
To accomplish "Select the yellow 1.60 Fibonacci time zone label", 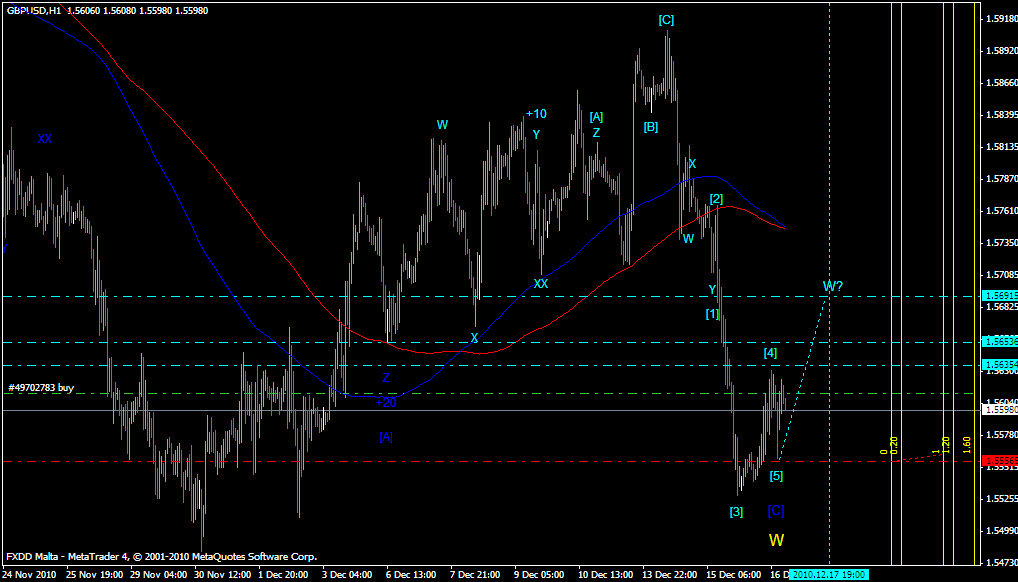I will [x=967, y=444].
